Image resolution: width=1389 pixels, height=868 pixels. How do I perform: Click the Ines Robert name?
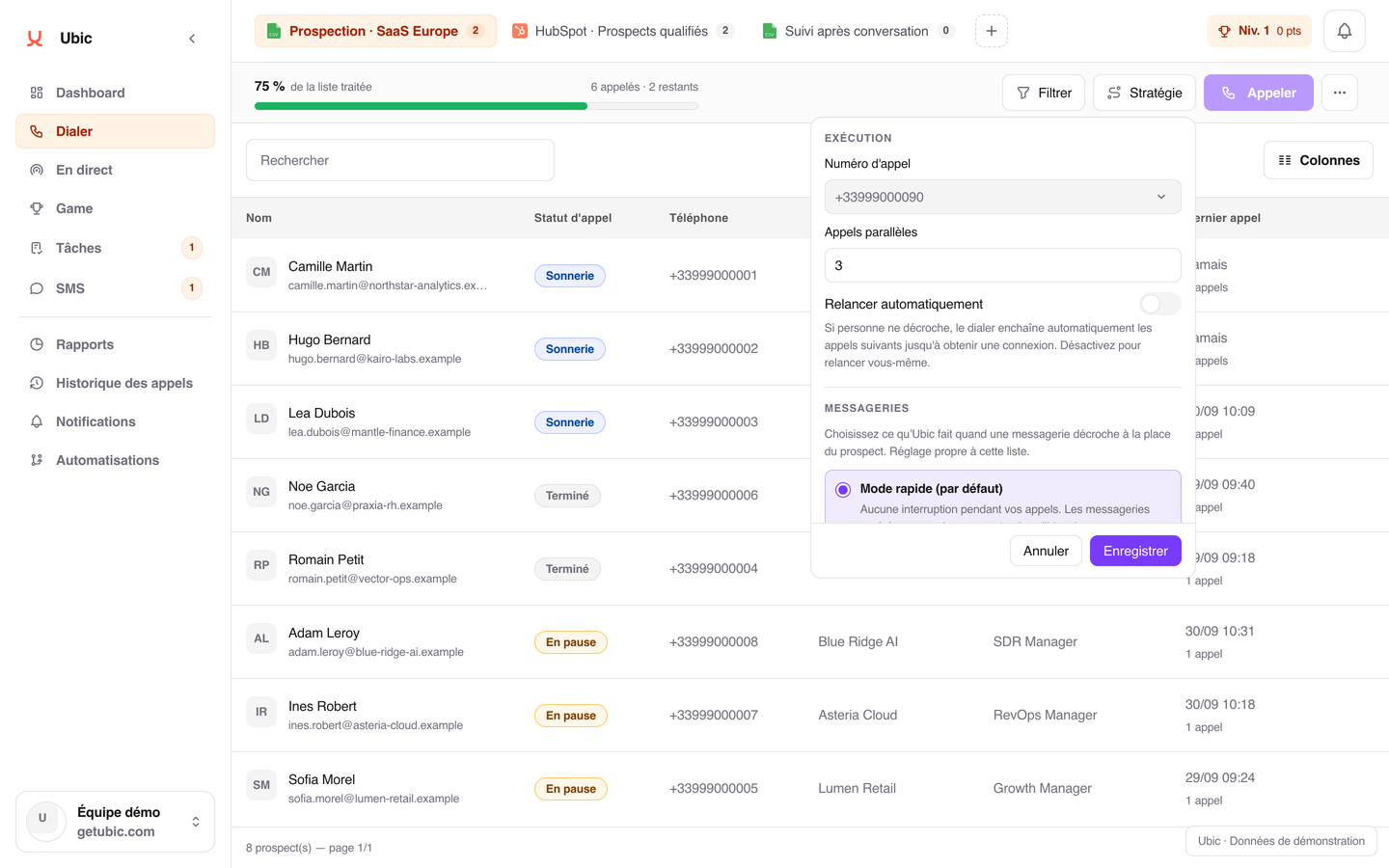(x=322, y=706)
